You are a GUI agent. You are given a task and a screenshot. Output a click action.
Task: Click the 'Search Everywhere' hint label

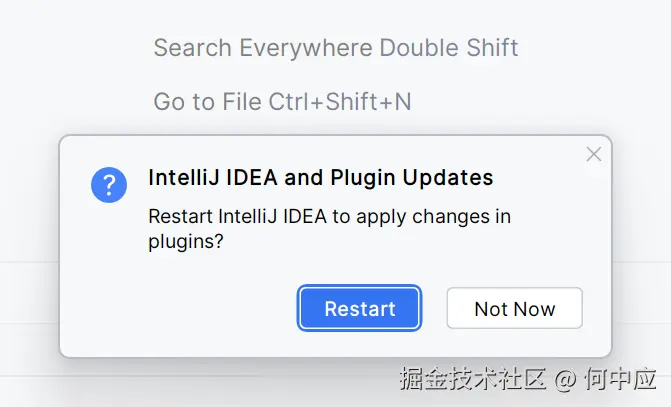264,48
